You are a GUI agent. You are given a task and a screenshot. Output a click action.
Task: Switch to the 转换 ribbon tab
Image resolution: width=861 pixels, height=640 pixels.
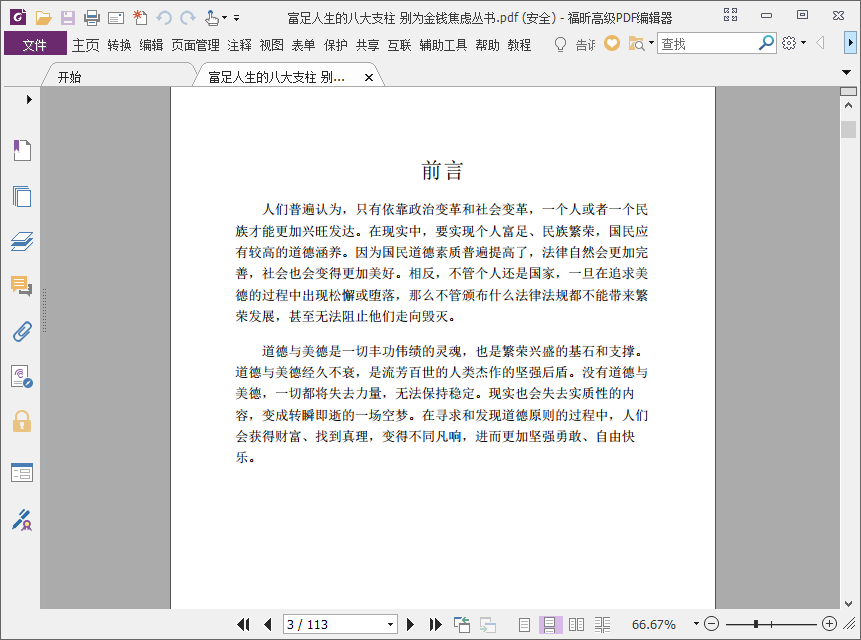[119, 45]
